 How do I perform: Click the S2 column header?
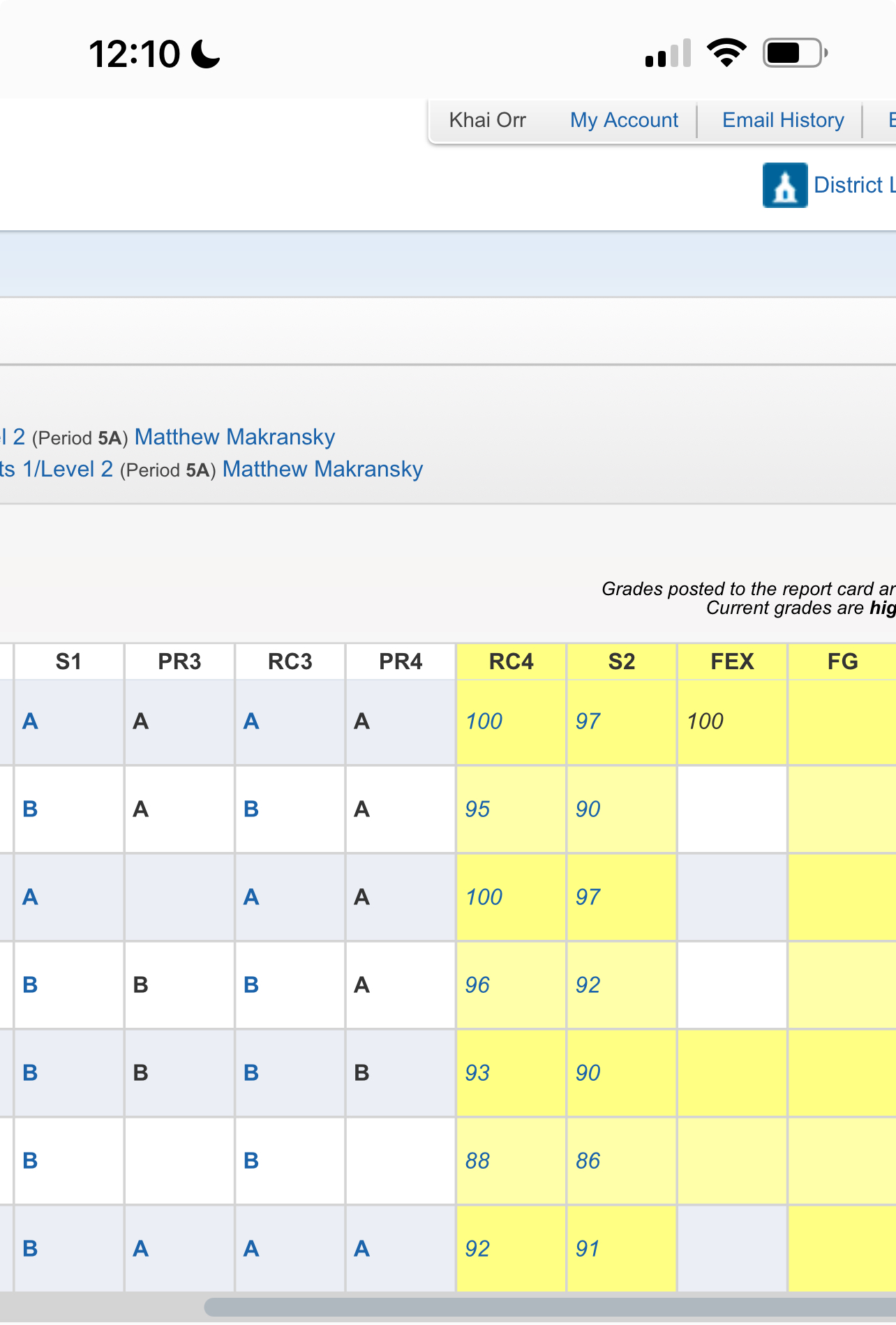click(621, 661)
